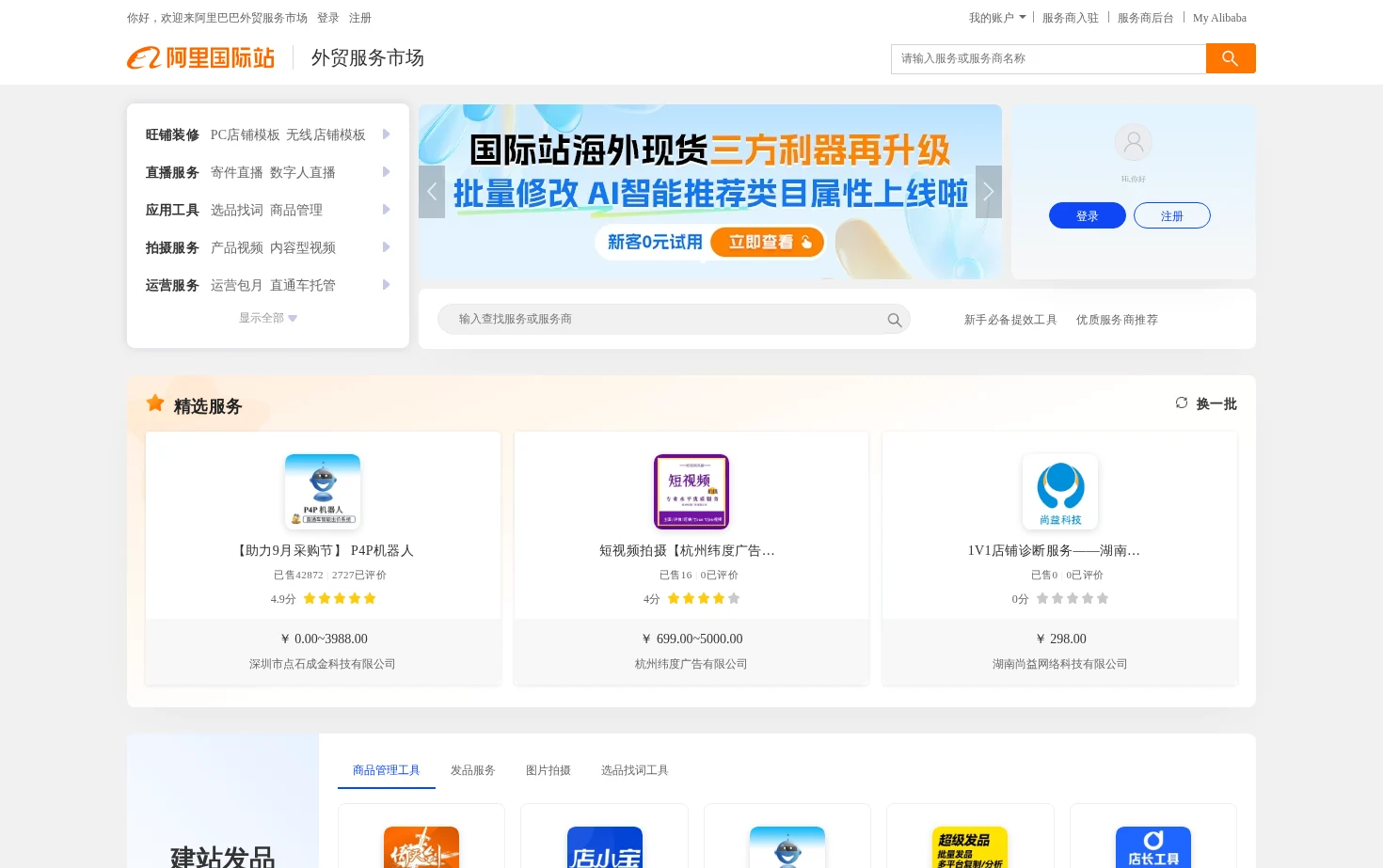Expand the 拍摄服务 category arrow

point(386,247)
